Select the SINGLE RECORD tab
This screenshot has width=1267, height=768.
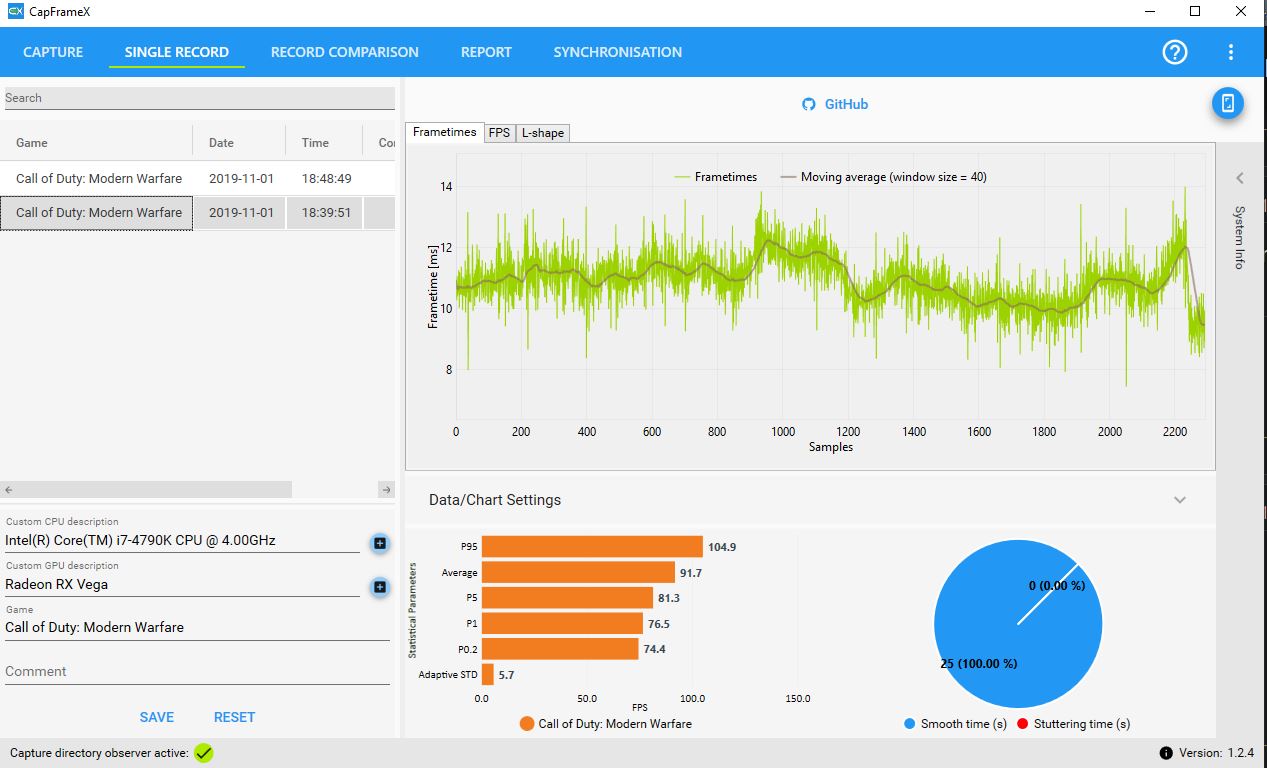(x=177, y=52)
